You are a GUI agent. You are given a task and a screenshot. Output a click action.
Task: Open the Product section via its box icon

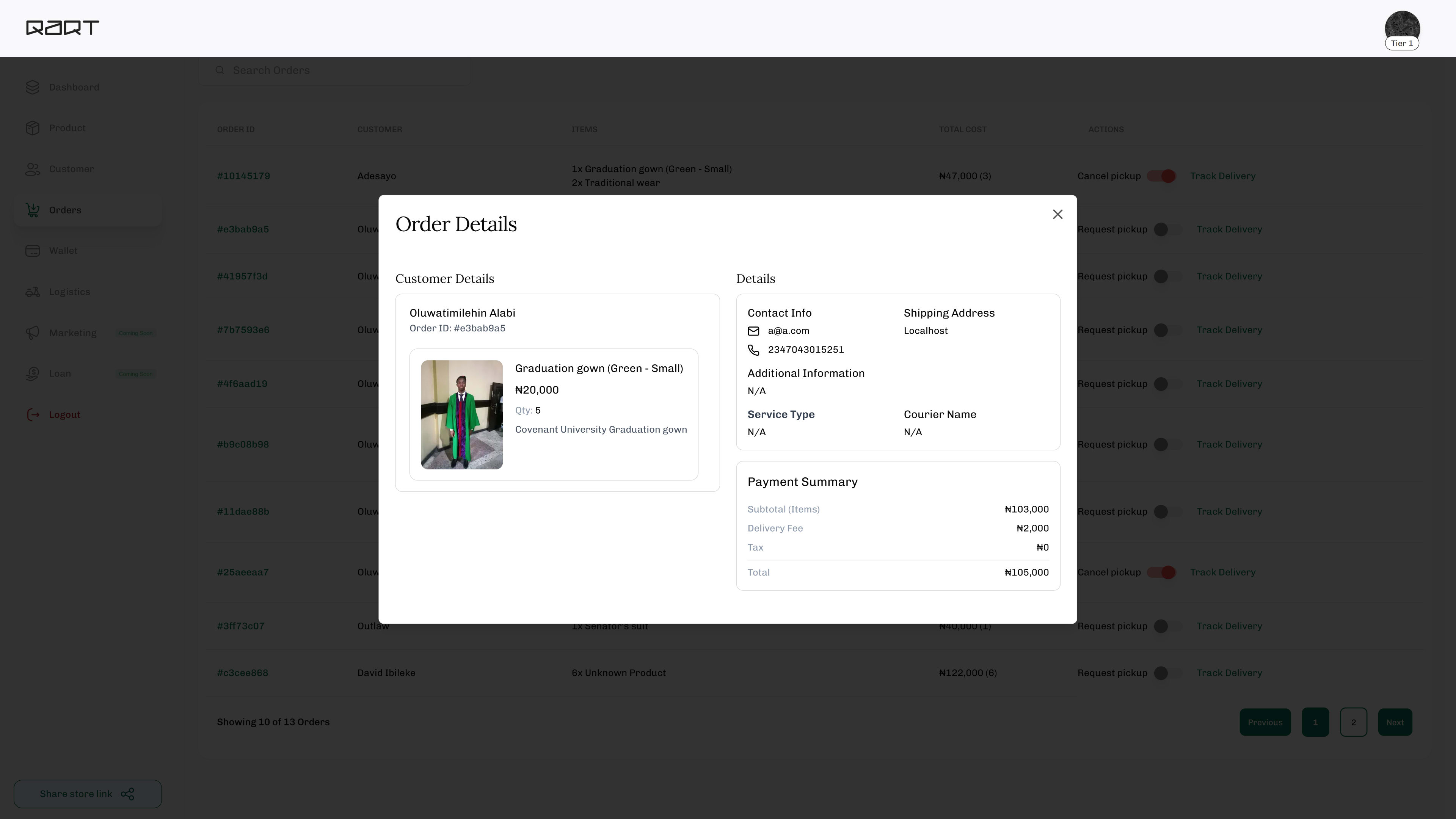(32, 128)
